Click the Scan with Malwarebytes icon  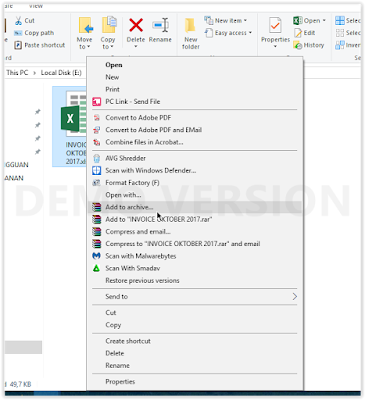pyautogui.click(x=96, y=256)
